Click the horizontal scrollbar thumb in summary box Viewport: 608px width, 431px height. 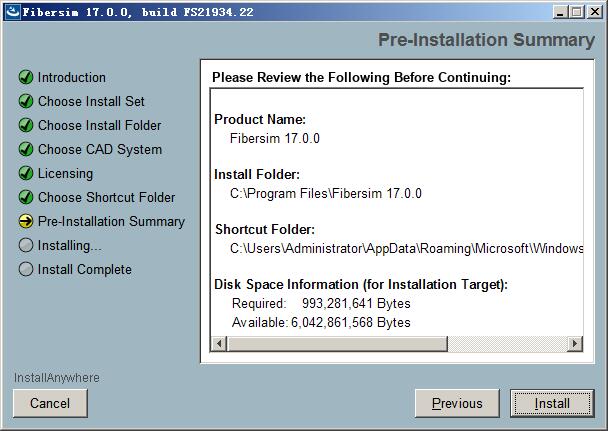(337, 344)
